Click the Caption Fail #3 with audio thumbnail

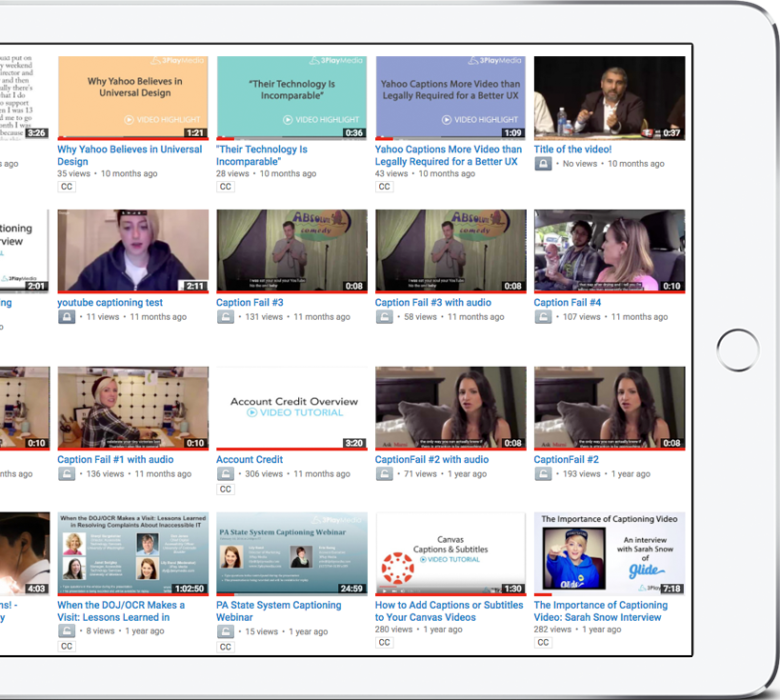pyautogui.click(x=450, y=251)
